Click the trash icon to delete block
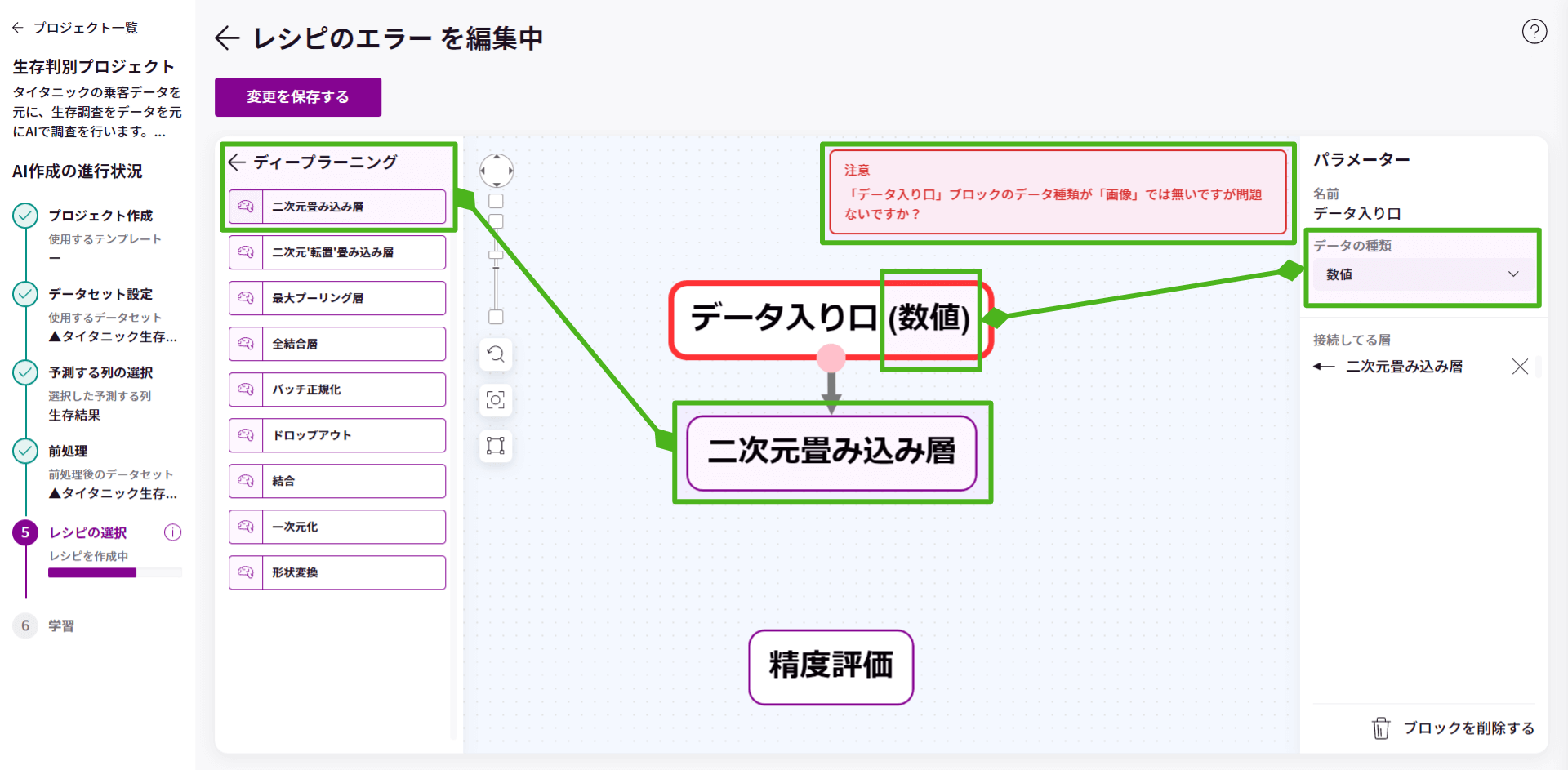1568x770 pixels. click(x=1380, y=728)
